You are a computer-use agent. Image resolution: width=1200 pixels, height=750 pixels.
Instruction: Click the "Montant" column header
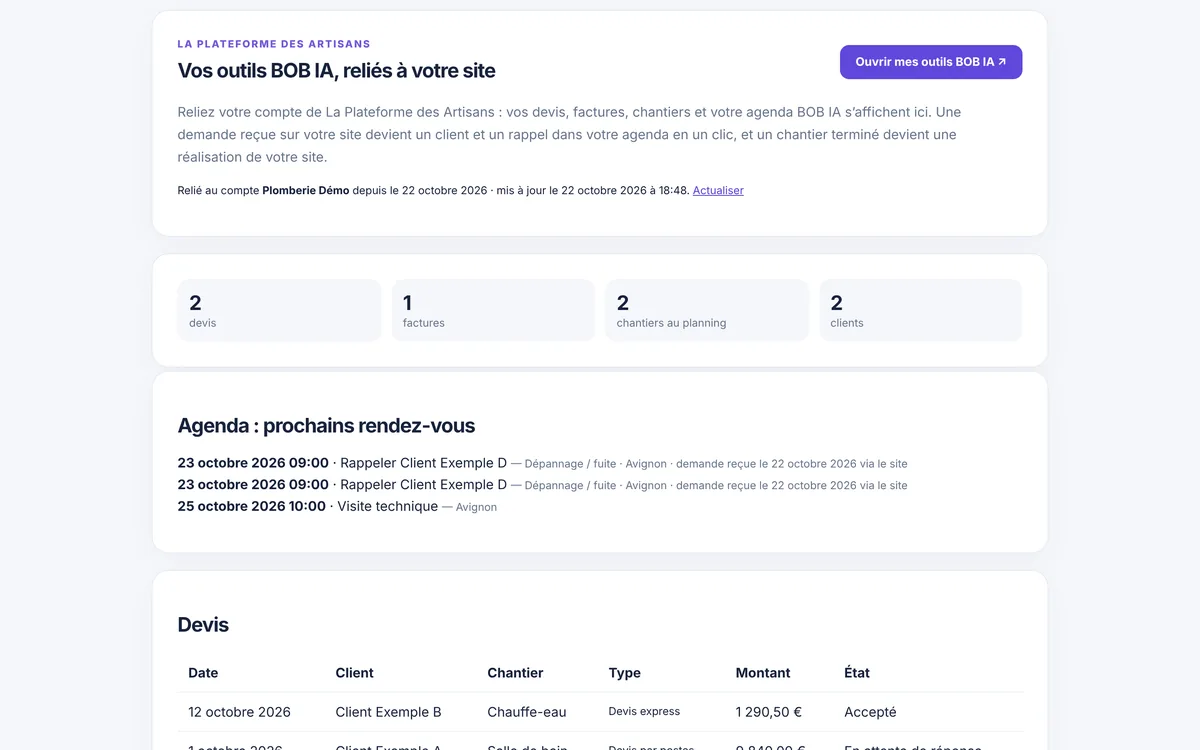point(763,673)
